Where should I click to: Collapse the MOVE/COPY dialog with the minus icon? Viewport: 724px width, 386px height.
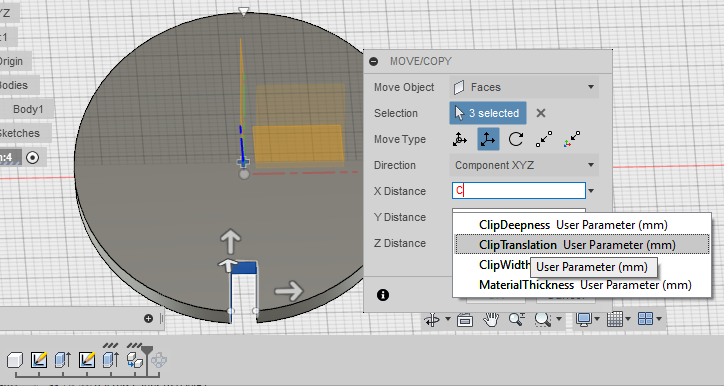click(x=374, y=61)
